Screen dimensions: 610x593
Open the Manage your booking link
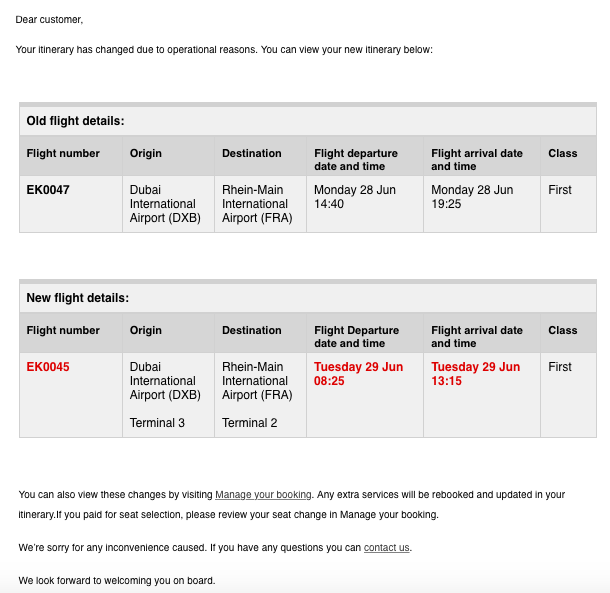(263, 494)
